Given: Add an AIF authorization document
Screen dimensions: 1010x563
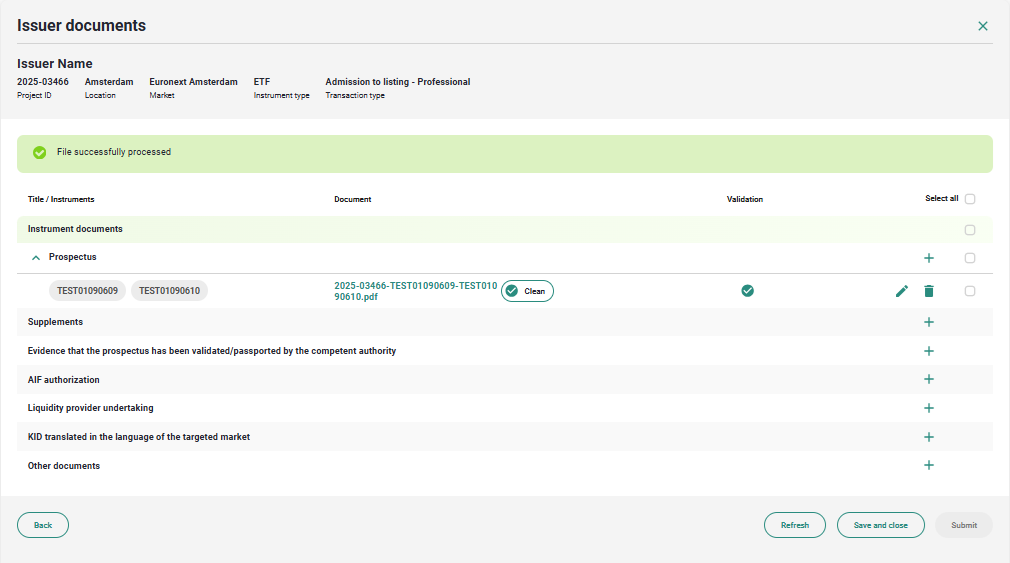Looking at the screenshot, I should (x=929, y=379).
